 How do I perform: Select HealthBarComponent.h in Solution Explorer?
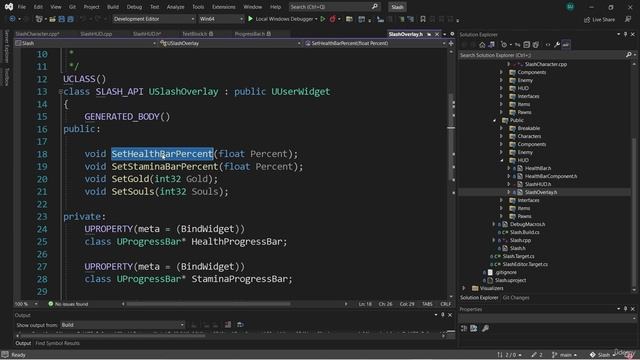coord(551,176)
